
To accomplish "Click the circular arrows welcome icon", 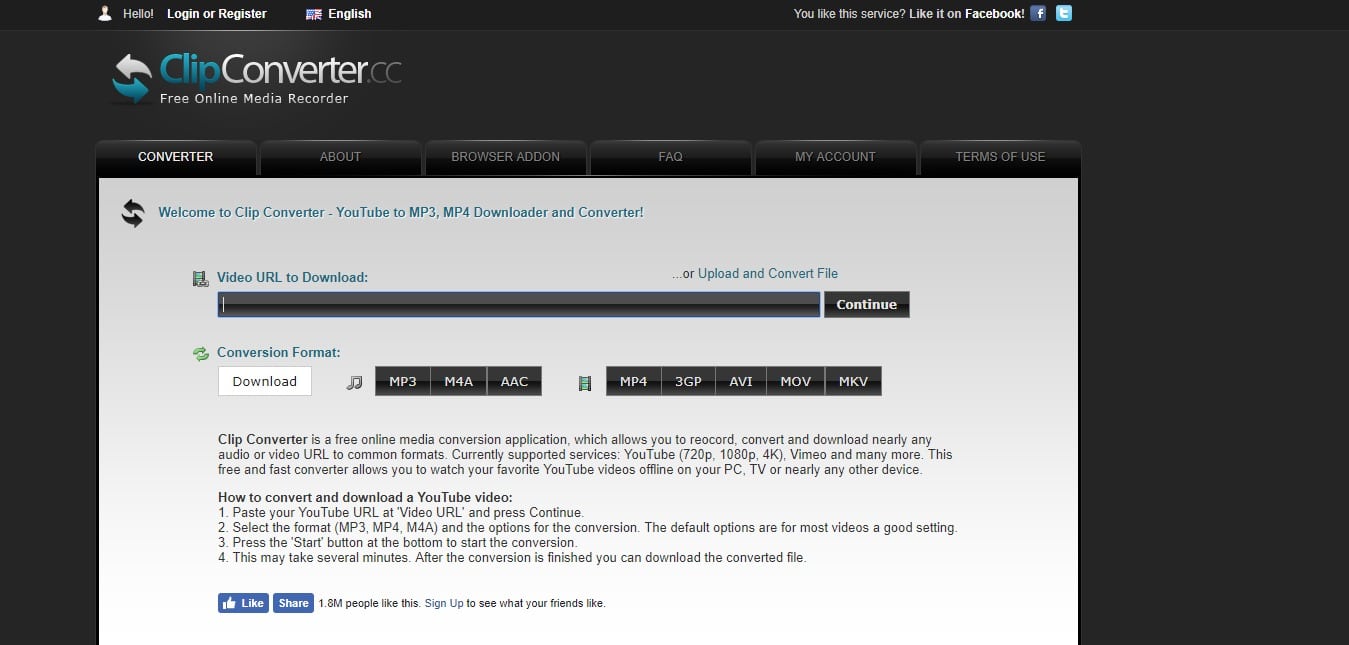I will (x=133, y=213).
